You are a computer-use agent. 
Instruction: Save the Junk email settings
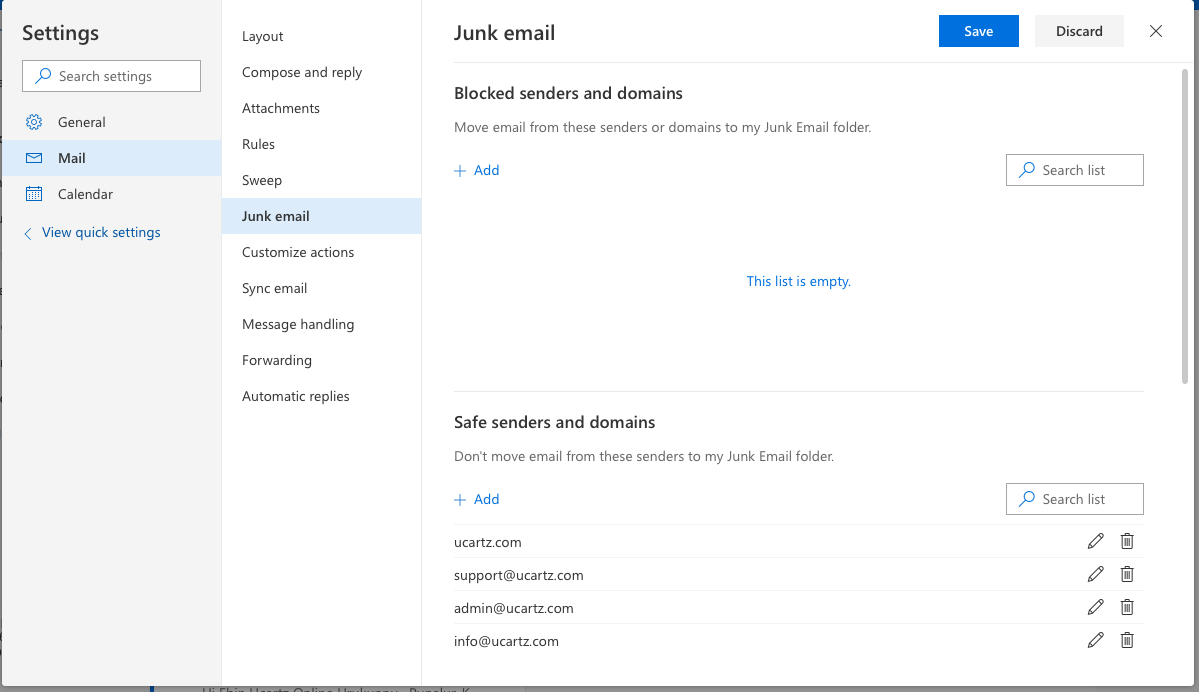tap(978, 31)
